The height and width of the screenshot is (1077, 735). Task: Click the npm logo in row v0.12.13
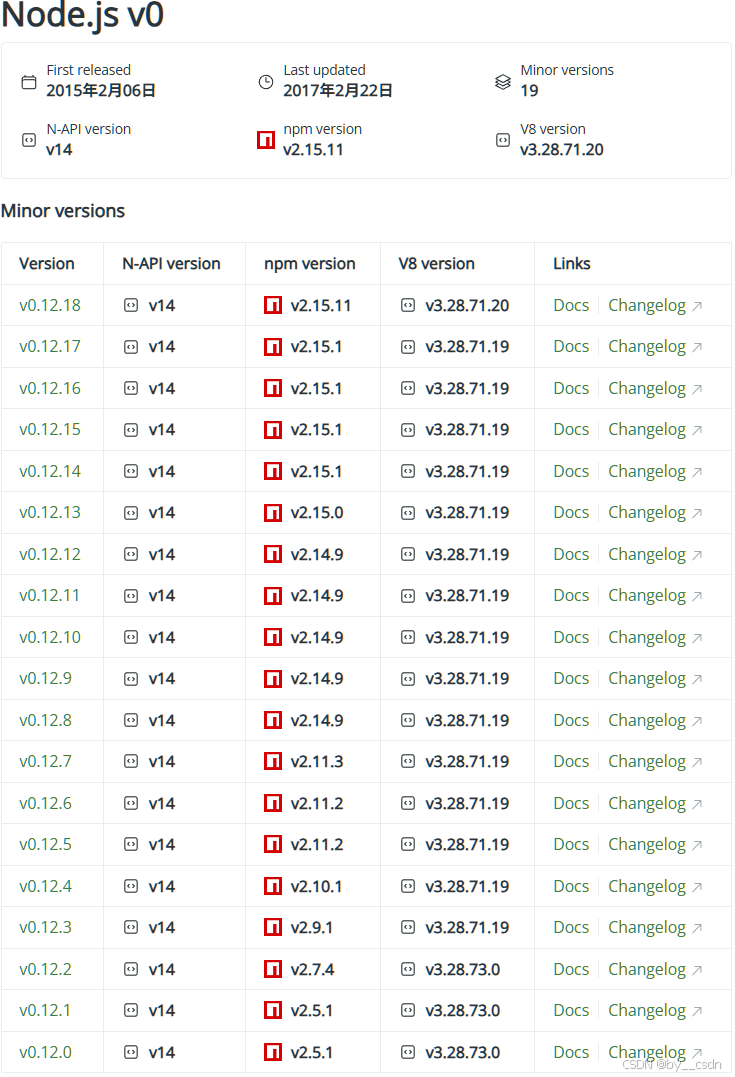[273, 513]
